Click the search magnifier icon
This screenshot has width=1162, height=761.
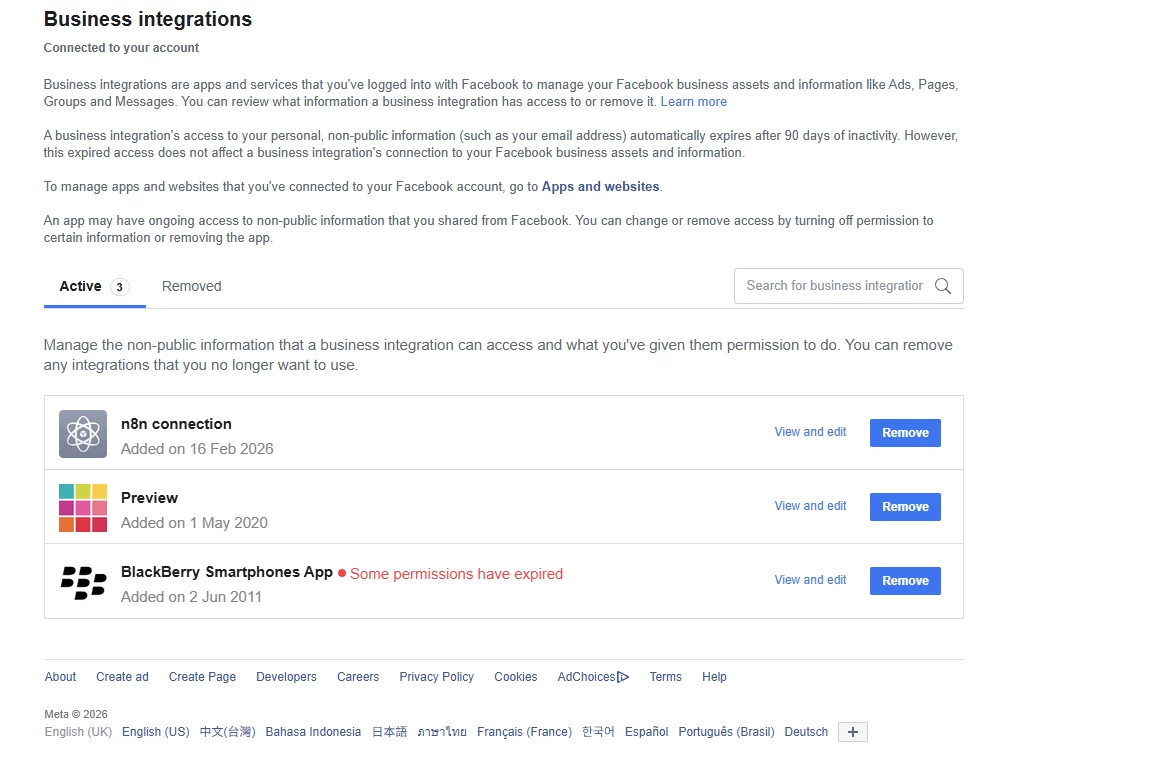[x=942, y=286]
